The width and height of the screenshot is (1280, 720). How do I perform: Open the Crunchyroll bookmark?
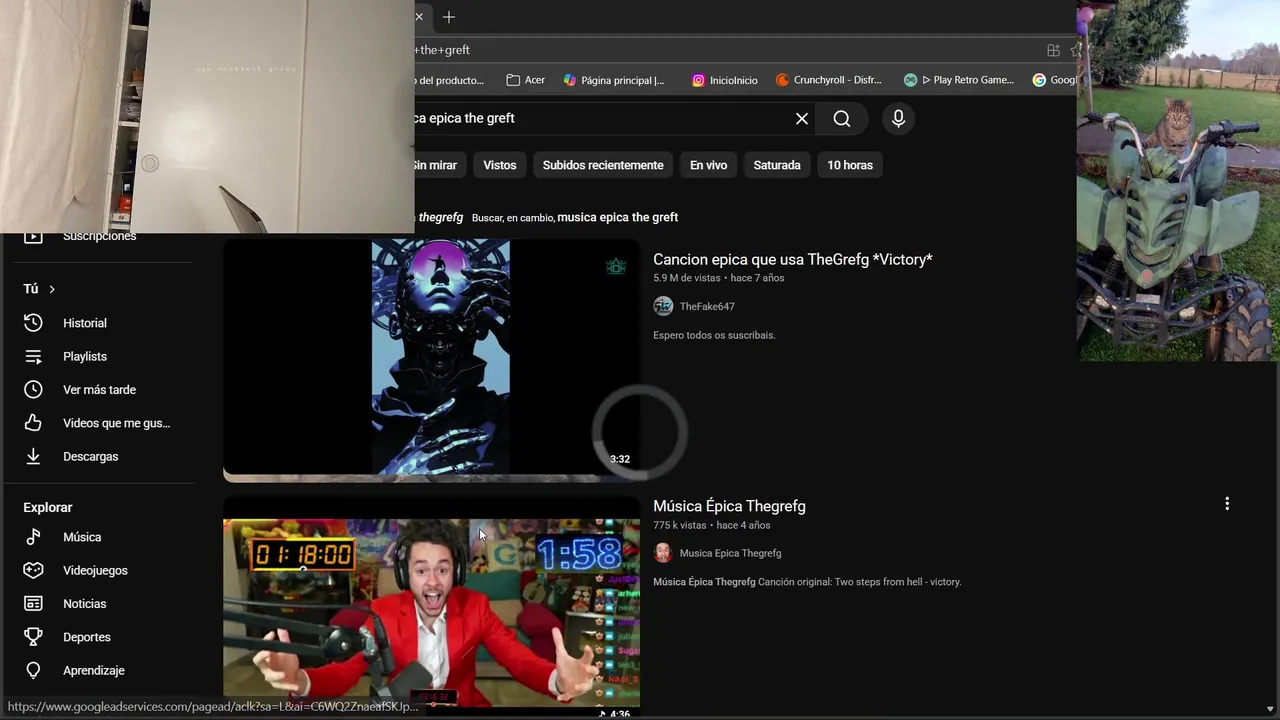(829, 80)
